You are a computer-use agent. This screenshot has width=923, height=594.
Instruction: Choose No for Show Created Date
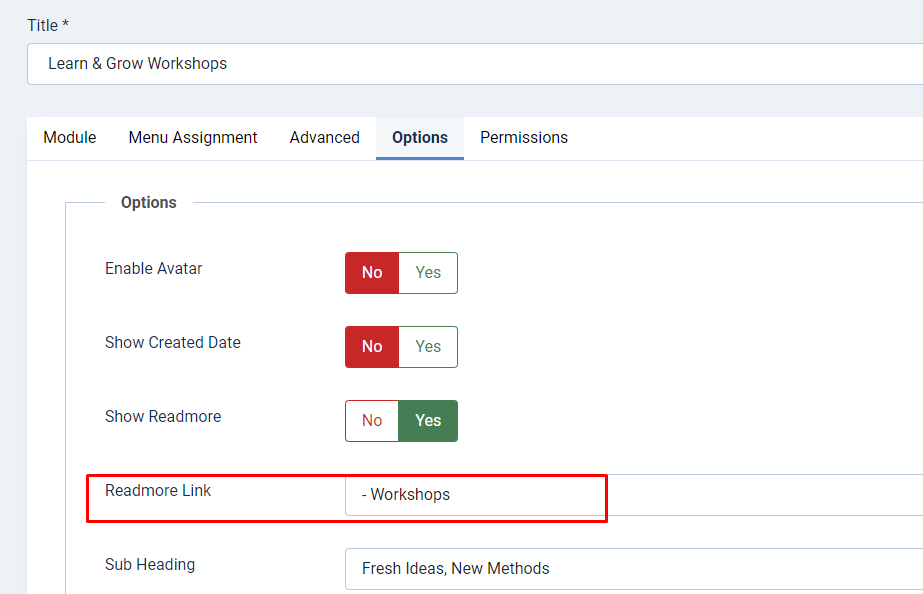click(x=372, y=347)
